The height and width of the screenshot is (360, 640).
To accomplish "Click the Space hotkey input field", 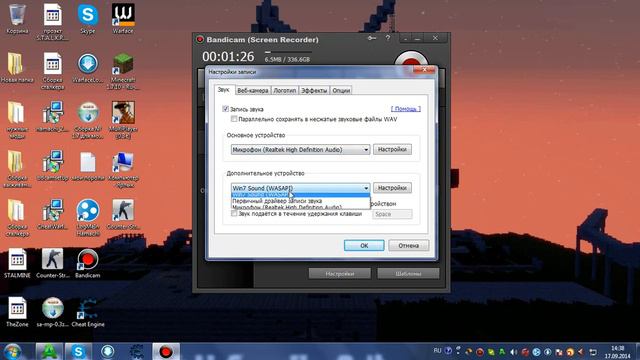I will pyautogui.click(x=392, y=214).
